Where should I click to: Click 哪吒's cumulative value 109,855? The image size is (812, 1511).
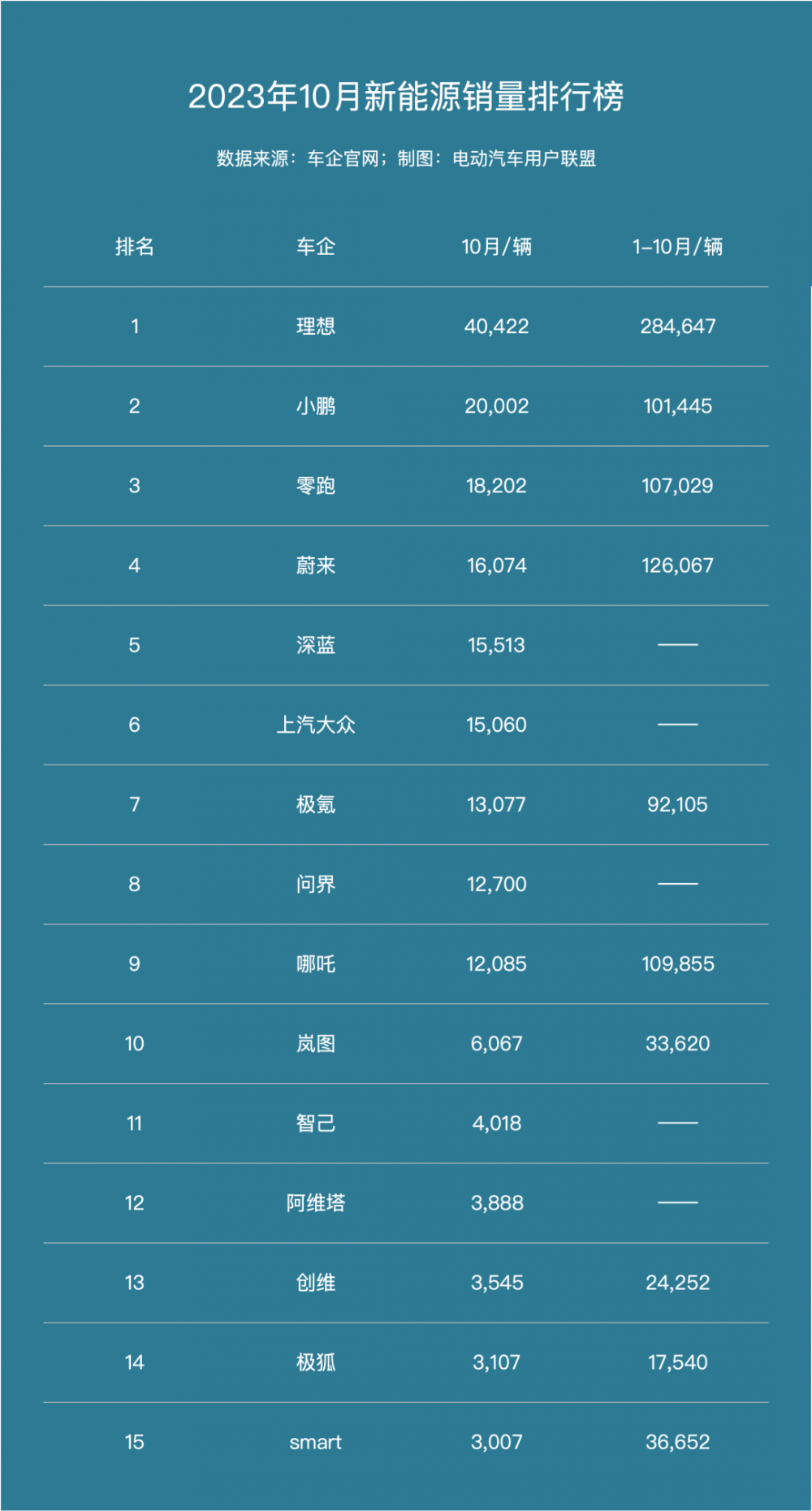(x=677, y=963)
